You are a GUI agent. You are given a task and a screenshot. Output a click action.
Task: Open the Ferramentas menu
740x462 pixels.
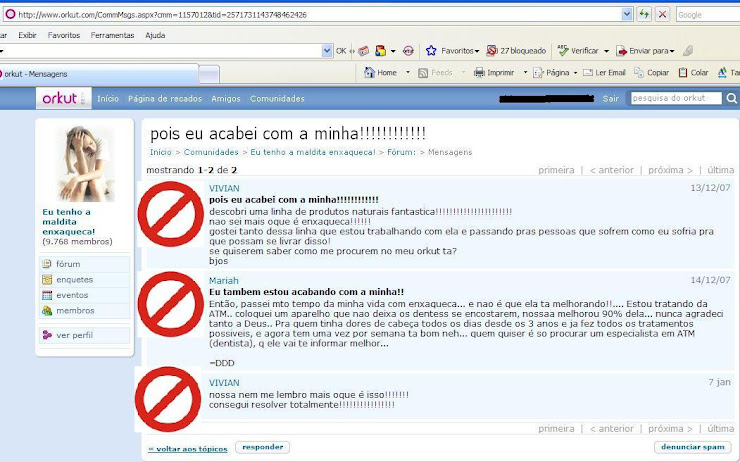coord(112,35)
